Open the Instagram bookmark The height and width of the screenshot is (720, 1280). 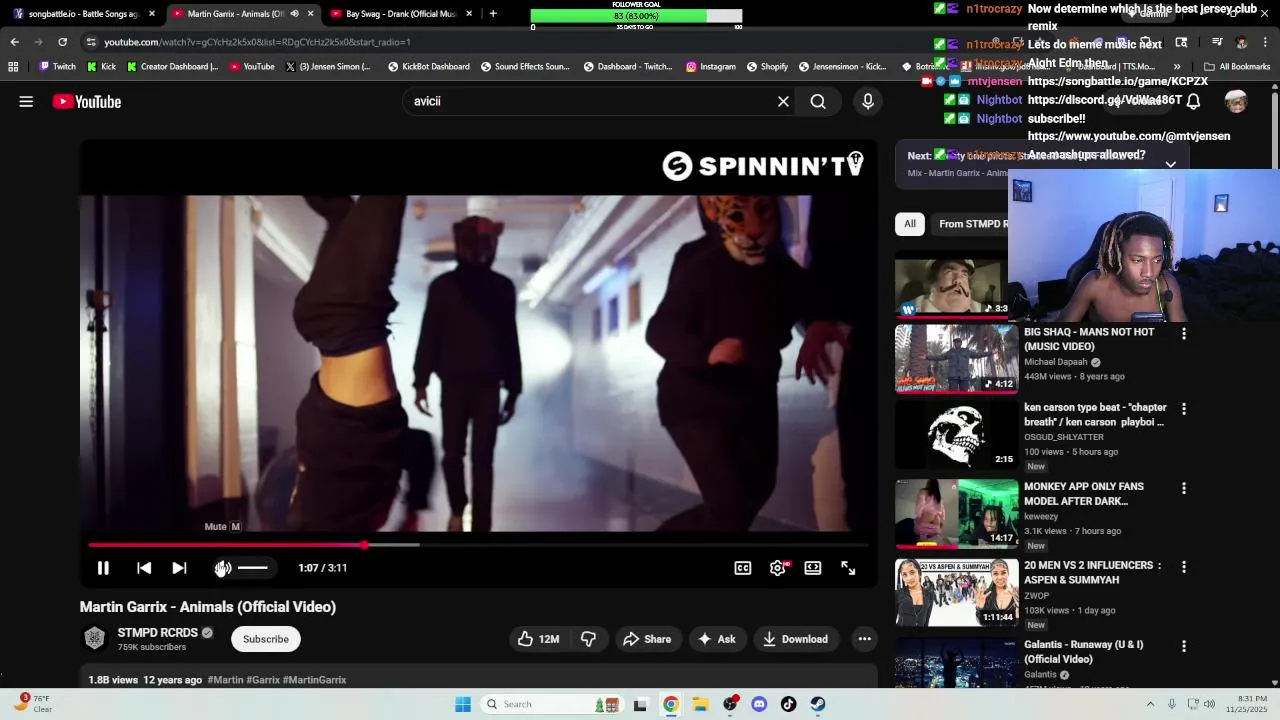pyautogui.click(x=711, y=67)
